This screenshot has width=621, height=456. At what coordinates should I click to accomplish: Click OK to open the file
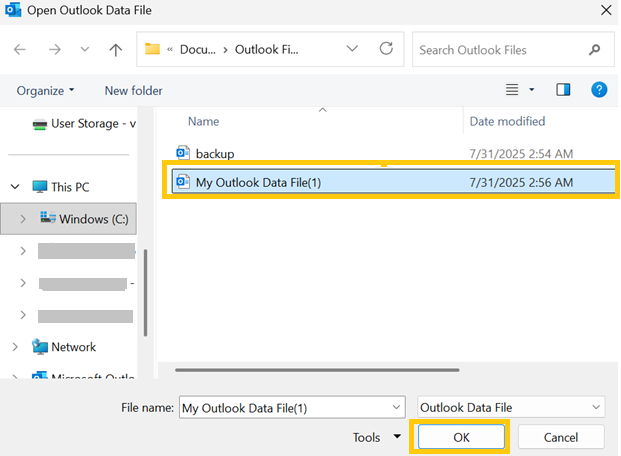point(461,437)
